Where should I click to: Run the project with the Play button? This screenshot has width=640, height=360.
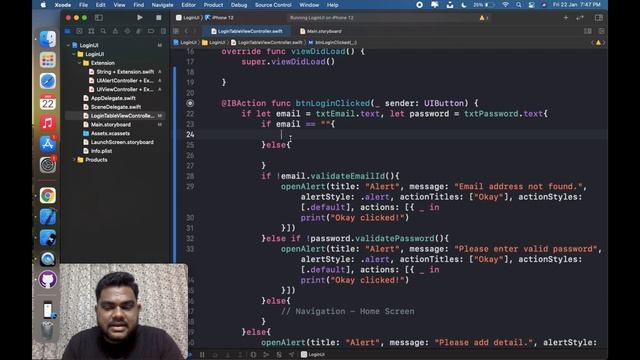(x=140, y=18)
